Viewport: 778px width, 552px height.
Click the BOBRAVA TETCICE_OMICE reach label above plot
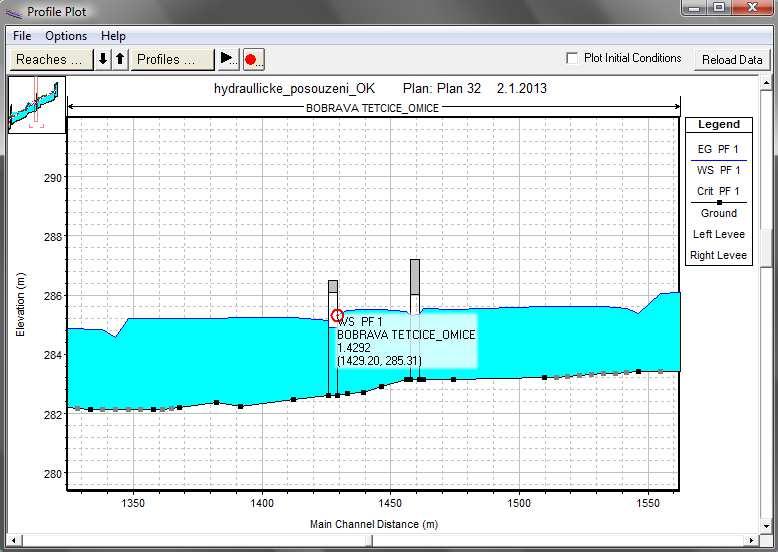372,108
